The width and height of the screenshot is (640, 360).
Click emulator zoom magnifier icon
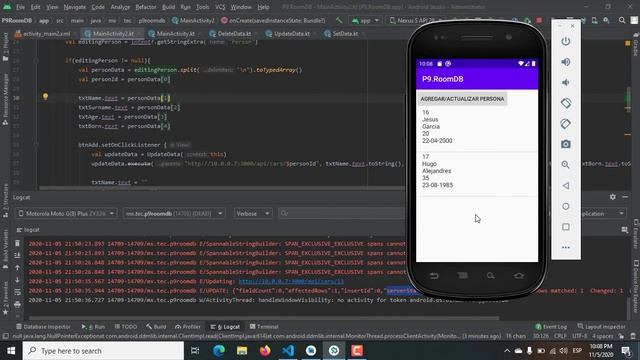566,165
